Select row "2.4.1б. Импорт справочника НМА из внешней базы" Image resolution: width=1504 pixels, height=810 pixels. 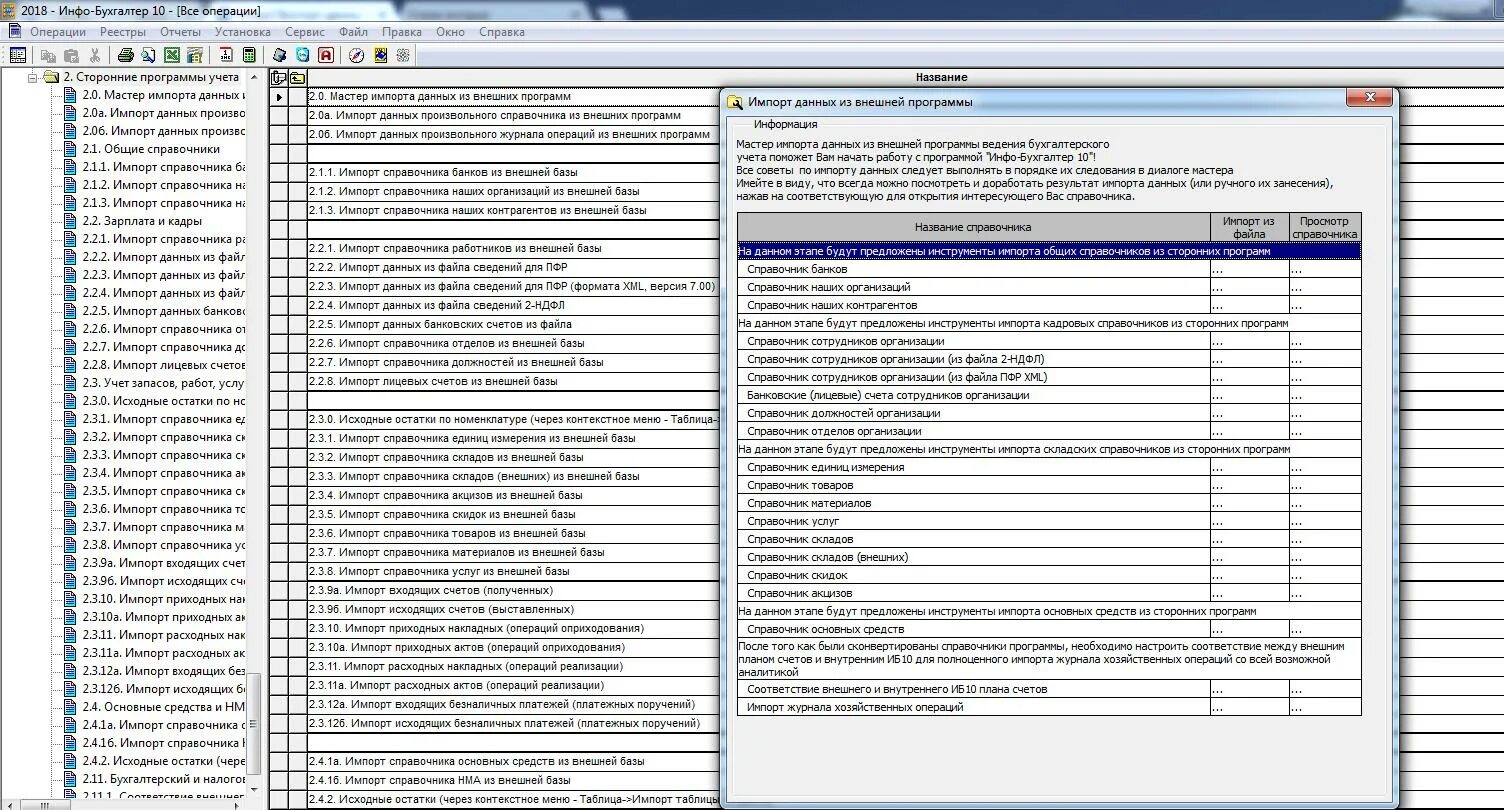(x=514, y=780)
